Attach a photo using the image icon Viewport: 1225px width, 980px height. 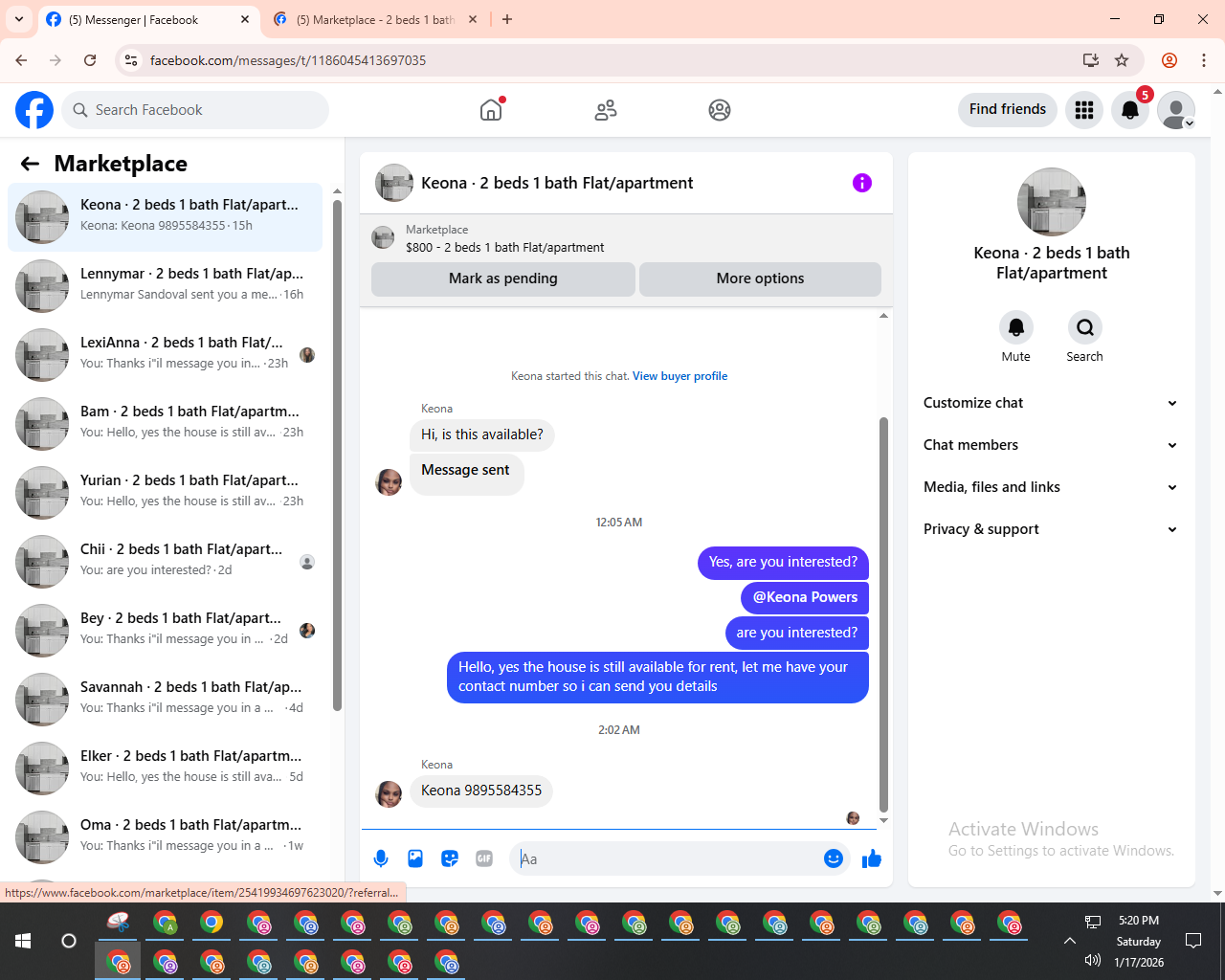pos(415,858)
